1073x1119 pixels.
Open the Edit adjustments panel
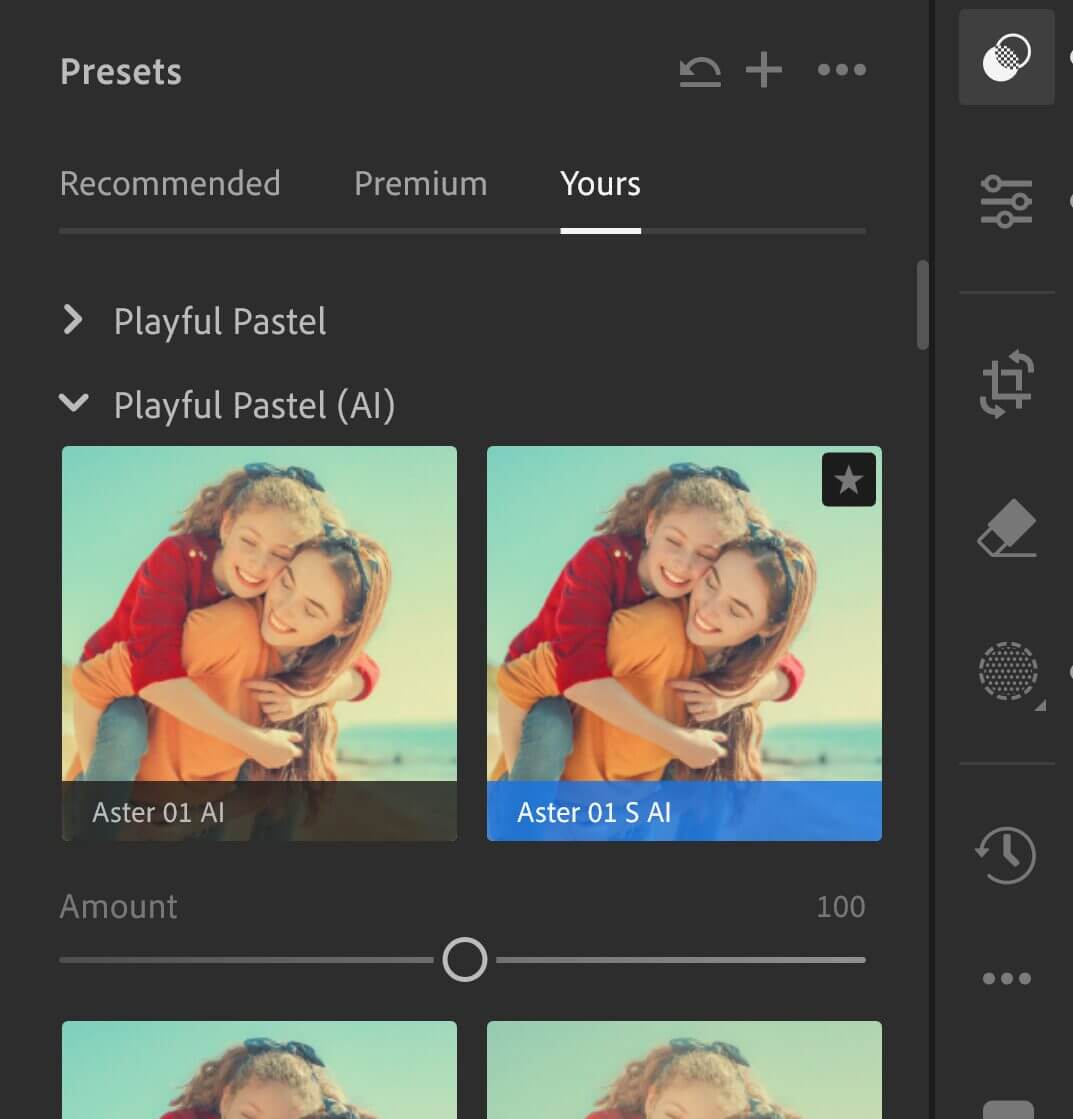point(1006,202)
